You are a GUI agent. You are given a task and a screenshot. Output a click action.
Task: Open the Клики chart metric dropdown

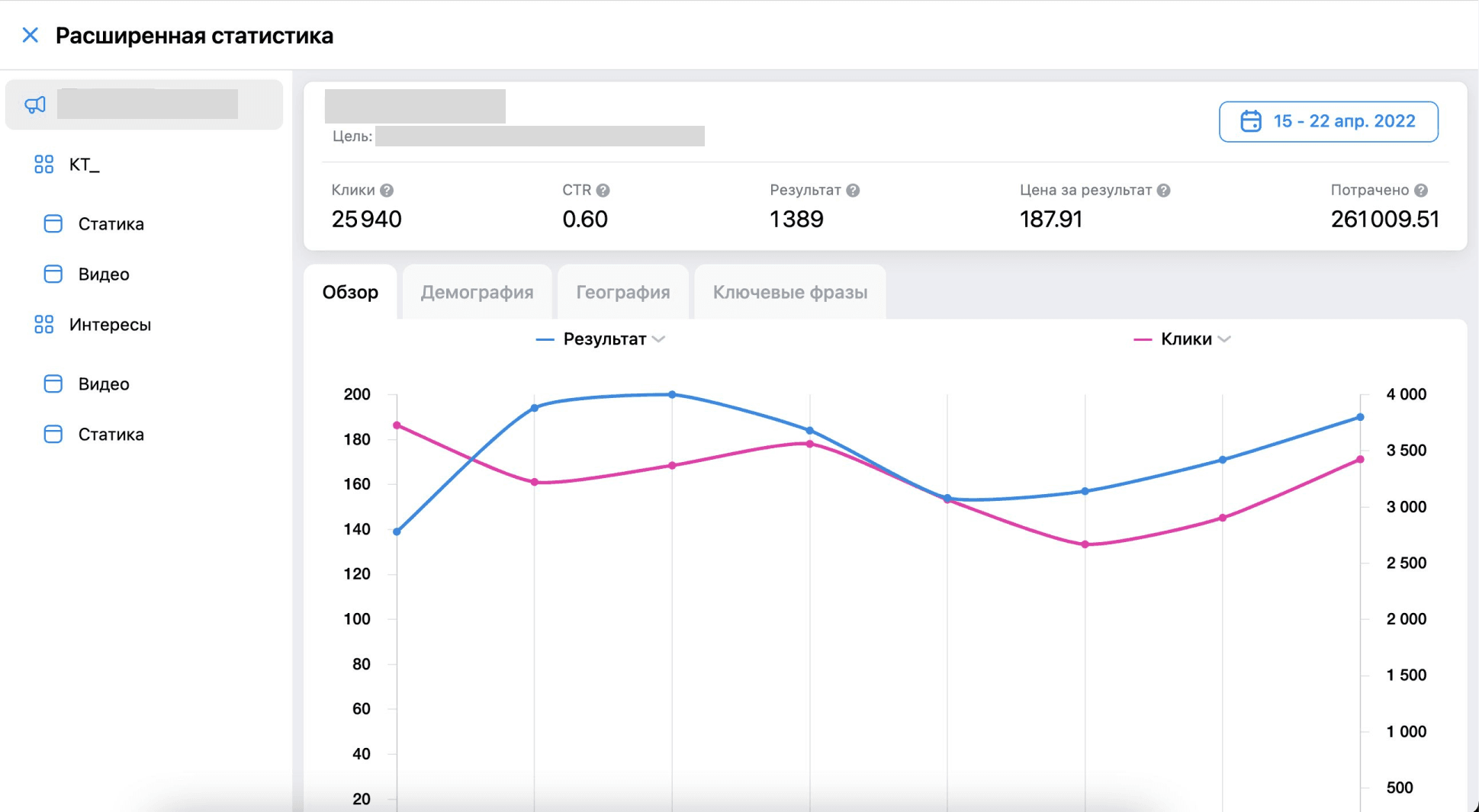click(x=1224, y=339)
